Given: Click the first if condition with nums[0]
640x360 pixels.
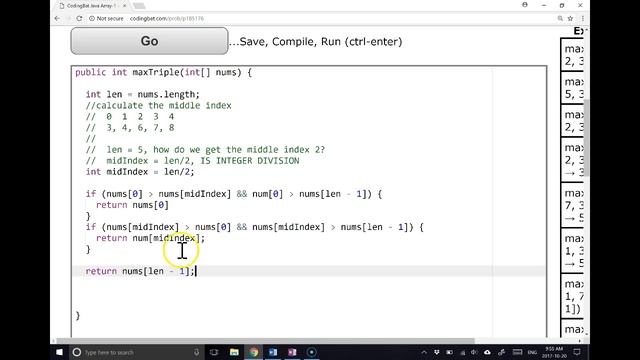Looking at the screenshot, I should 233,194.
